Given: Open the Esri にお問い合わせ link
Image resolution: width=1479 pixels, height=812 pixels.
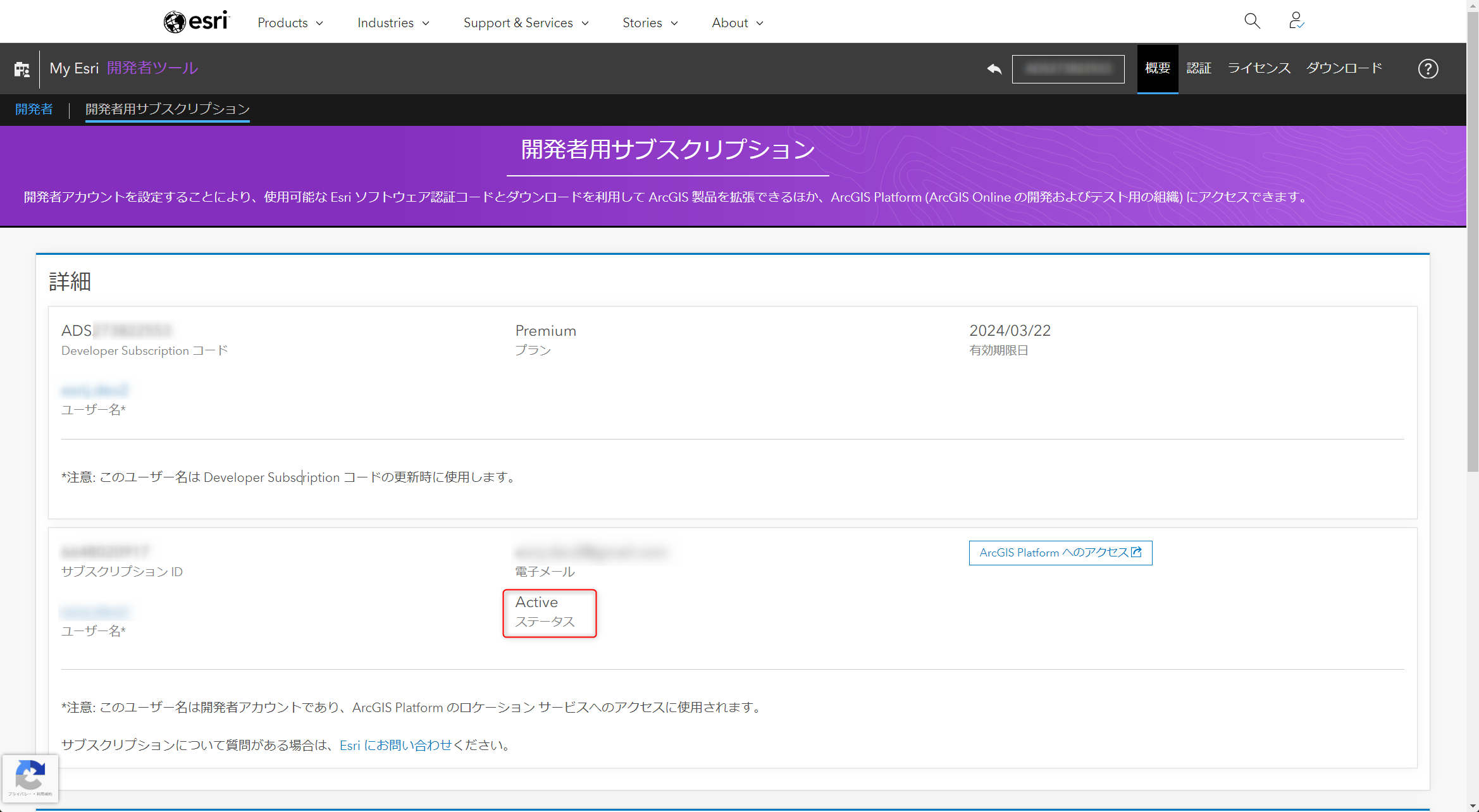Looking at the screenshot, I should pos(396,745).
